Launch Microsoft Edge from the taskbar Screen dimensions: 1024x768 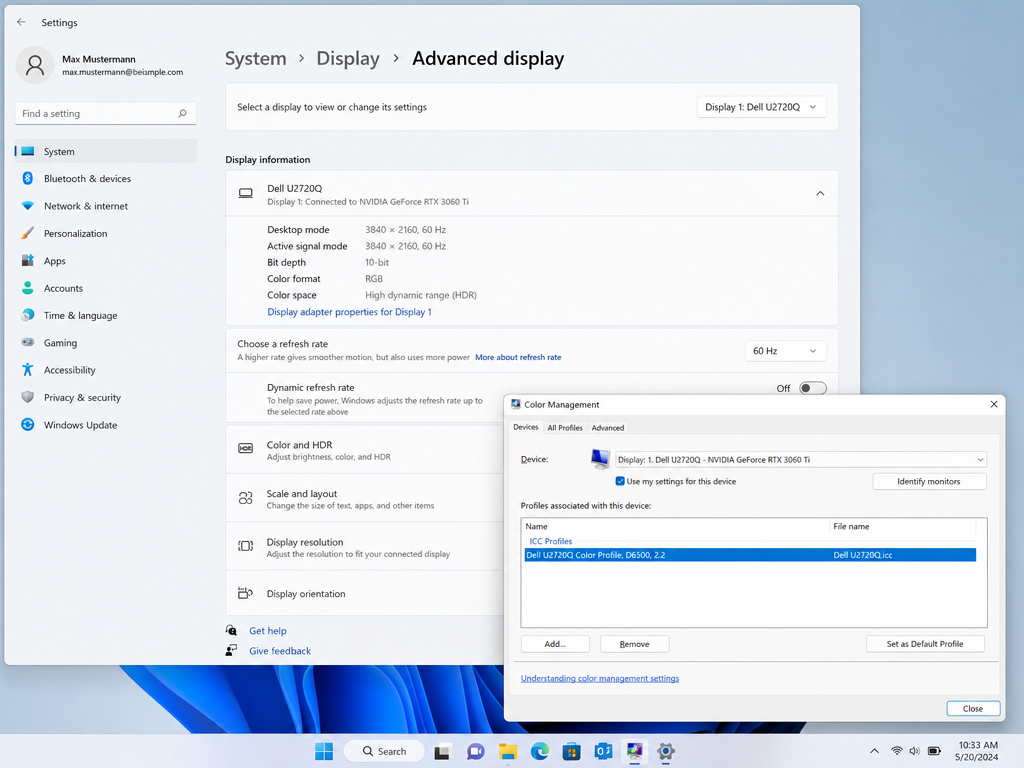pyautogui.click(x=539, y=752)
